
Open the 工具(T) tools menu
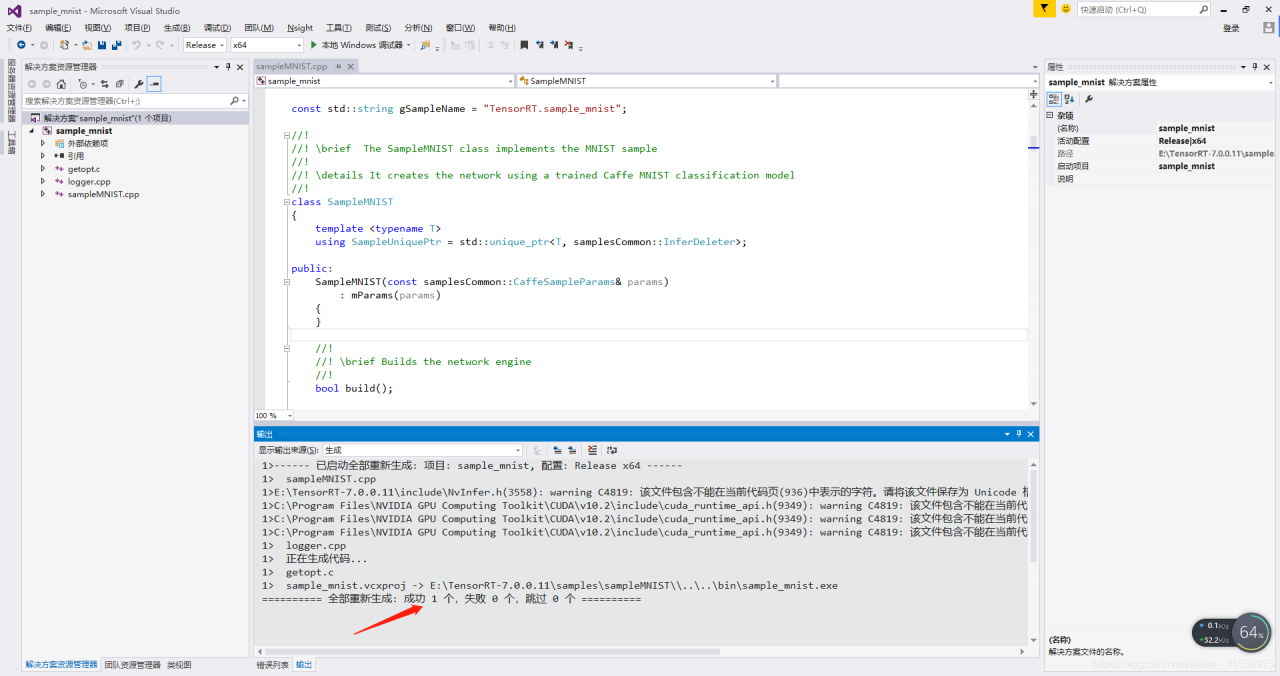click(x=339, y=28)
